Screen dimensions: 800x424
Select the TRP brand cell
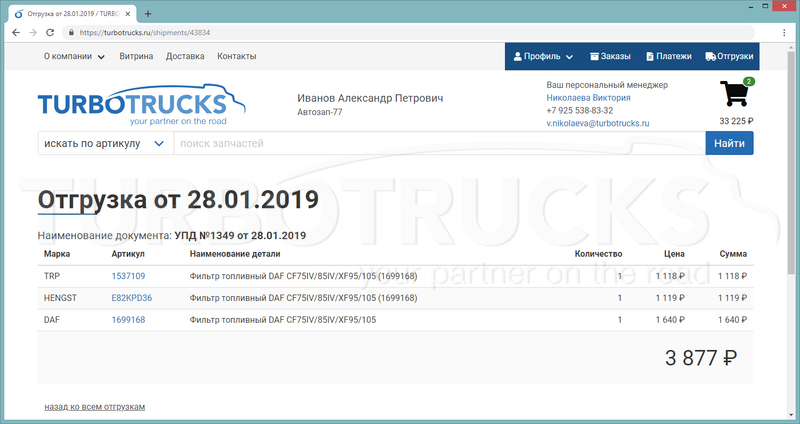(52, 276)
